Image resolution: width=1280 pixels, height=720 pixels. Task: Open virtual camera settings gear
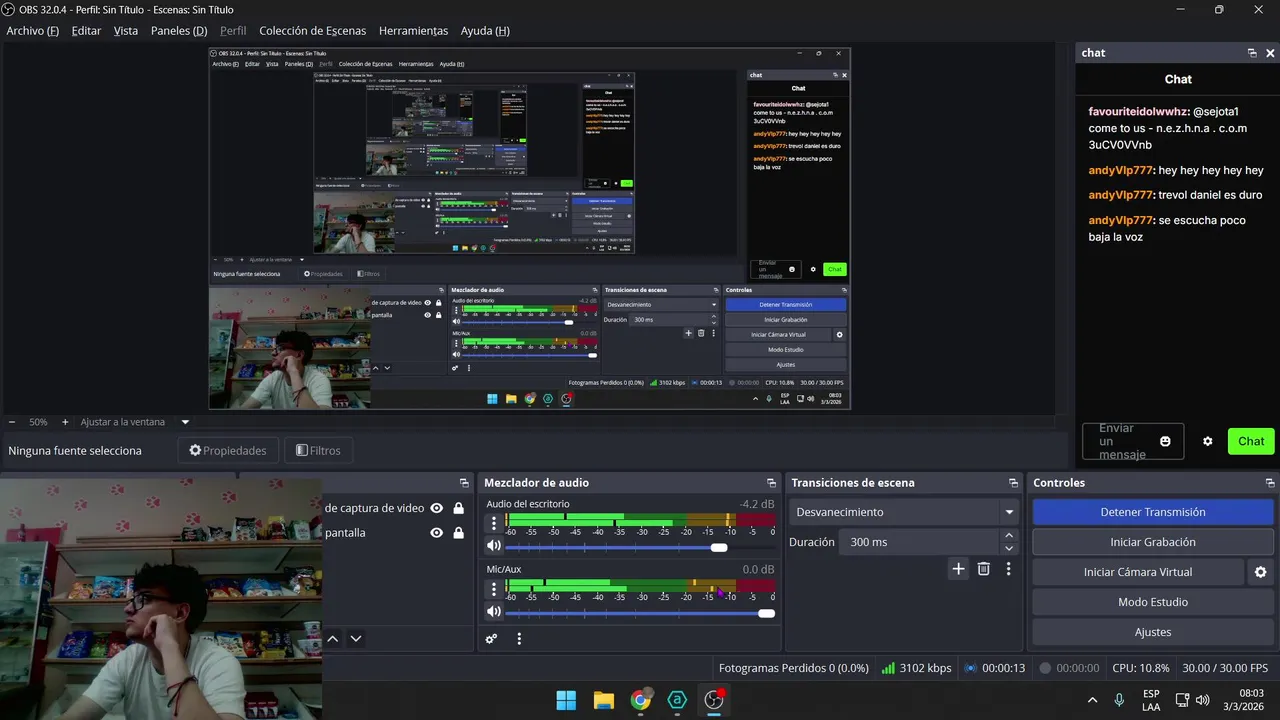(1260, 572)
